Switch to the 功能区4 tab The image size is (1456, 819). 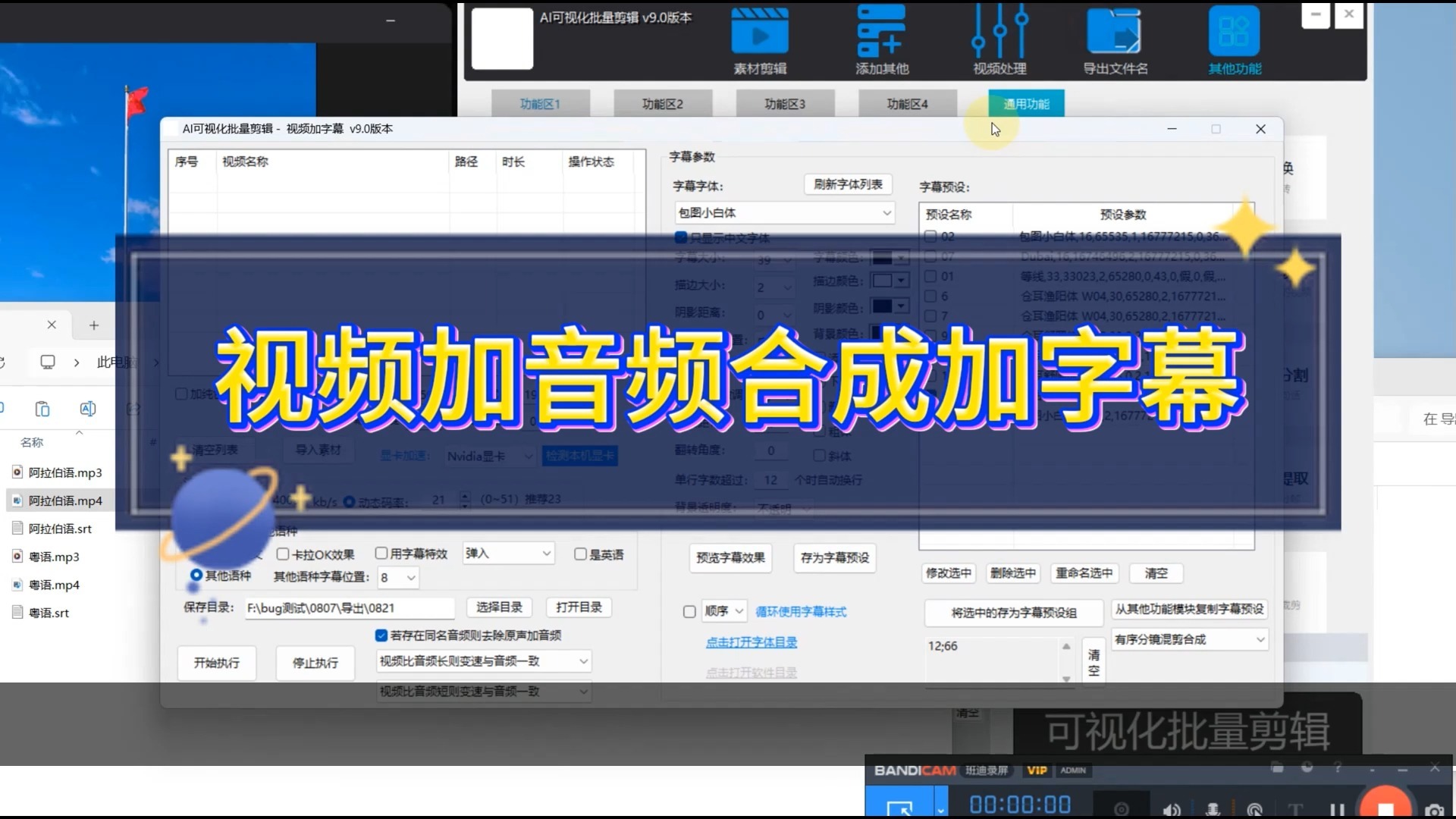click(907, 104)
